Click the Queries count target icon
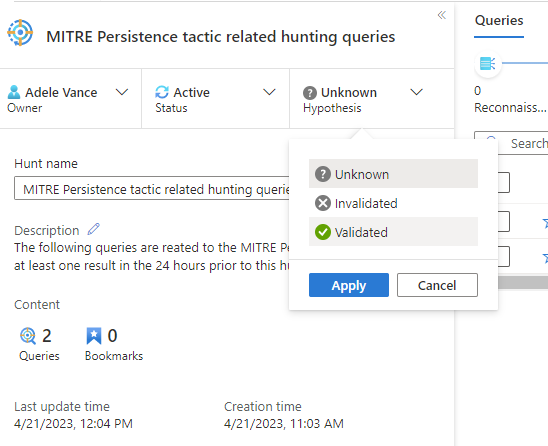 [x=28, y=336]
